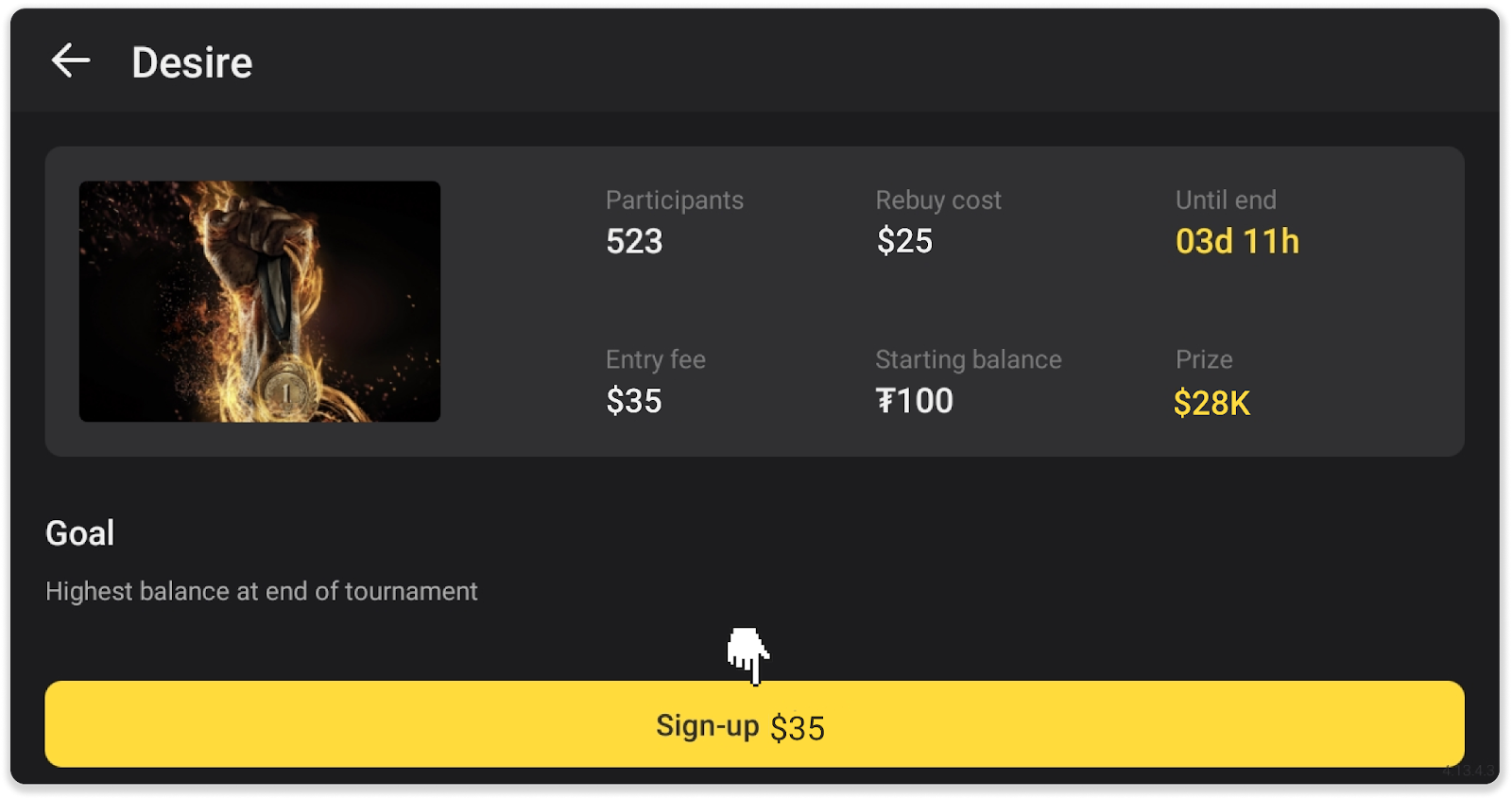This screenshot has width=1512, height=799.
Task: Click the version number in bottom corner
Action: click(x=1468, y=771)
